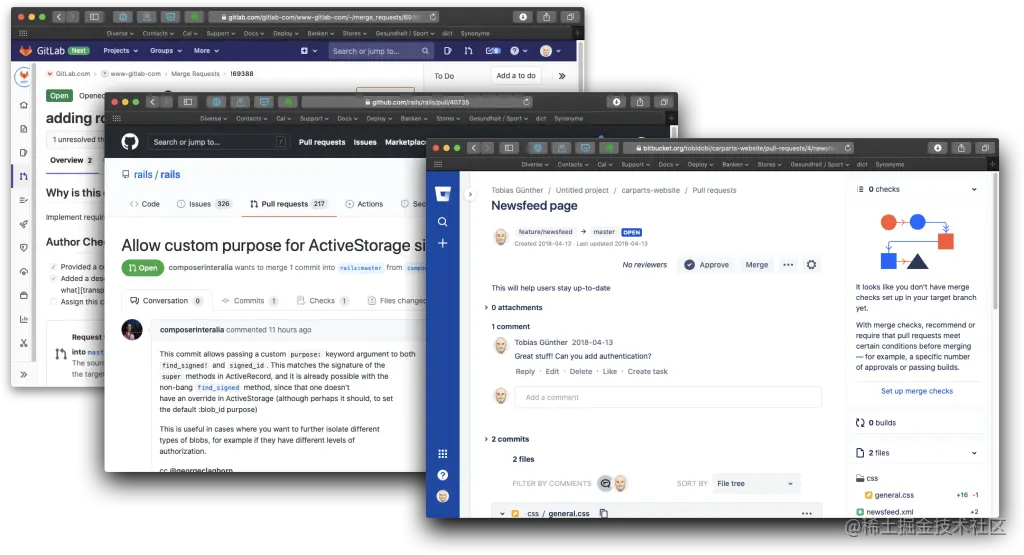Open GitLab to-do list icon in top navbar
Viewport: 1024px width, 555px height.
[493, 50]
